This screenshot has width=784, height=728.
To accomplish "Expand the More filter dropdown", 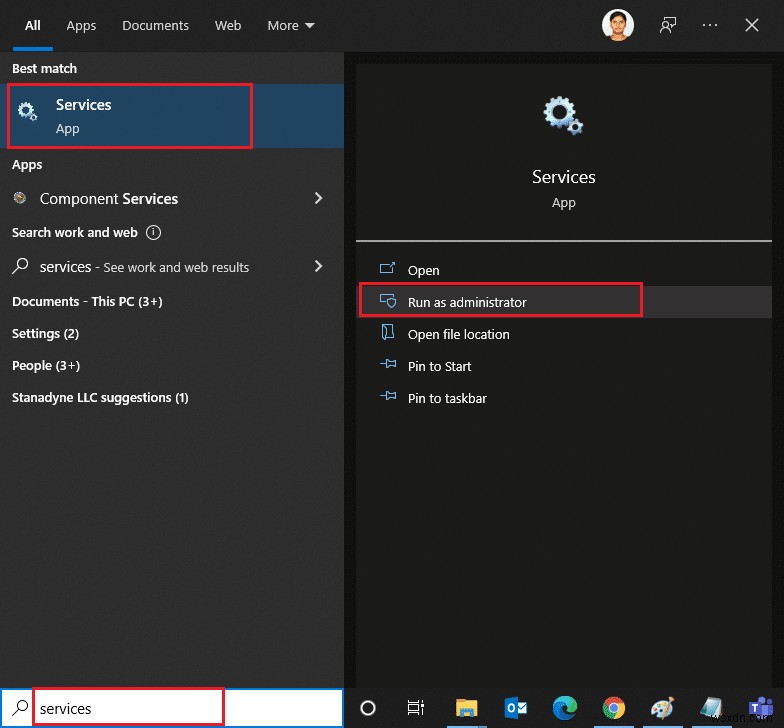I will [291, 26].
